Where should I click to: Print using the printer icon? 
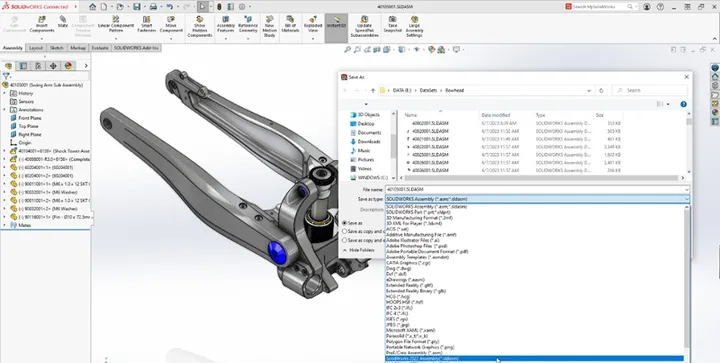point(153,7)
